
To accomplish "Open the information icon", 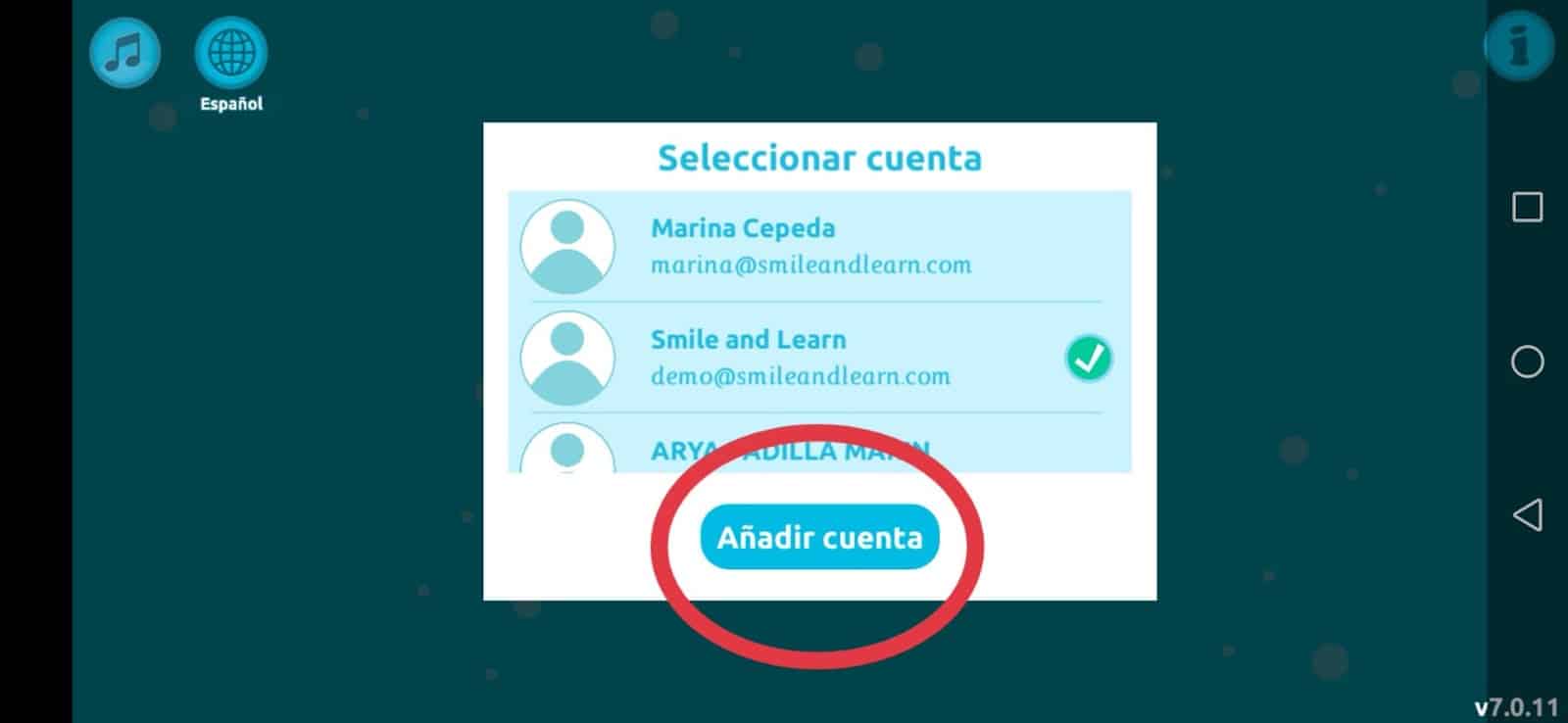I will [1518, 45].
